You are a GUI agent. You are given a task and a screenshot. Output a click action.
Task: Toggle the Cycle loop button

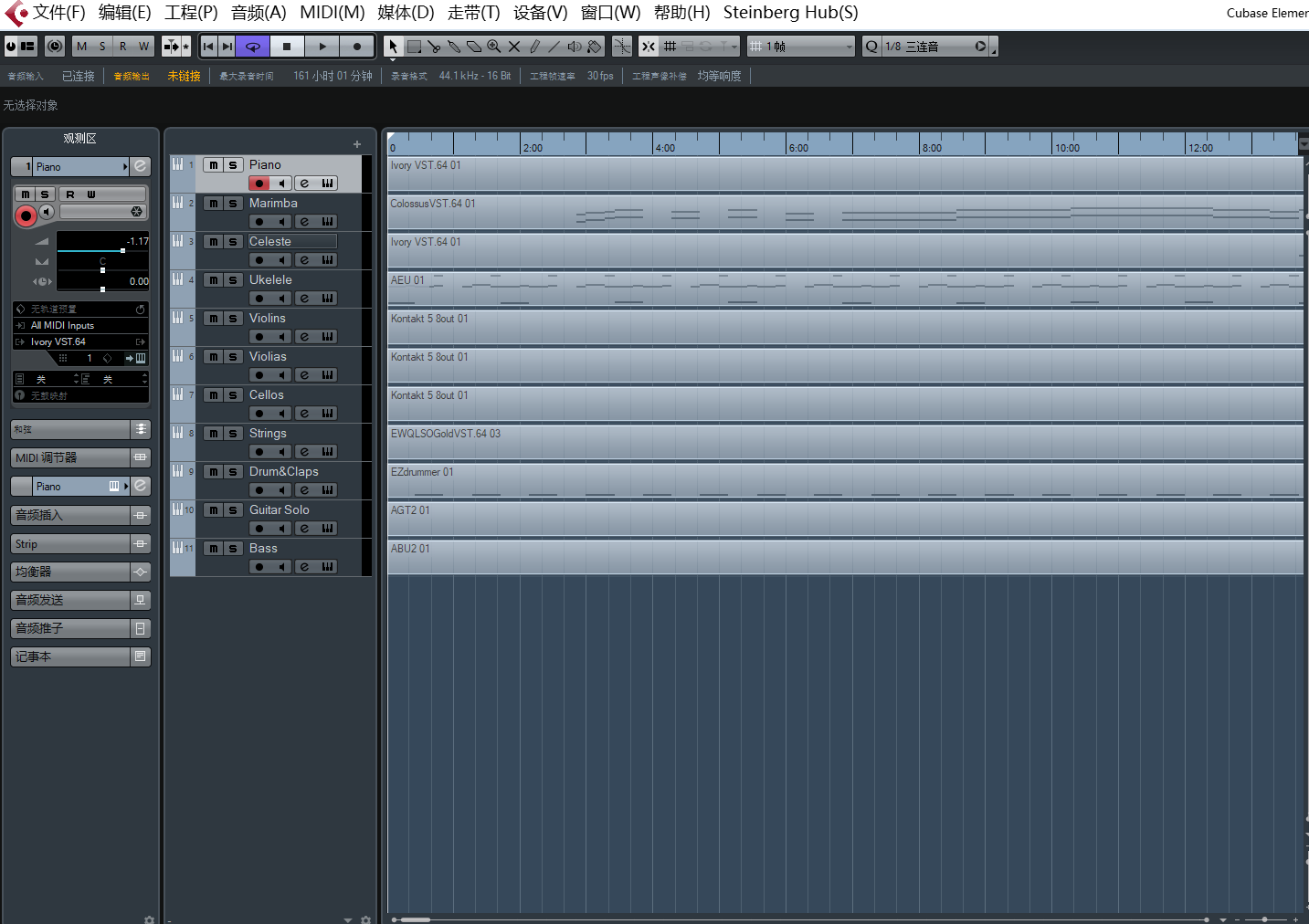(253, 47)
